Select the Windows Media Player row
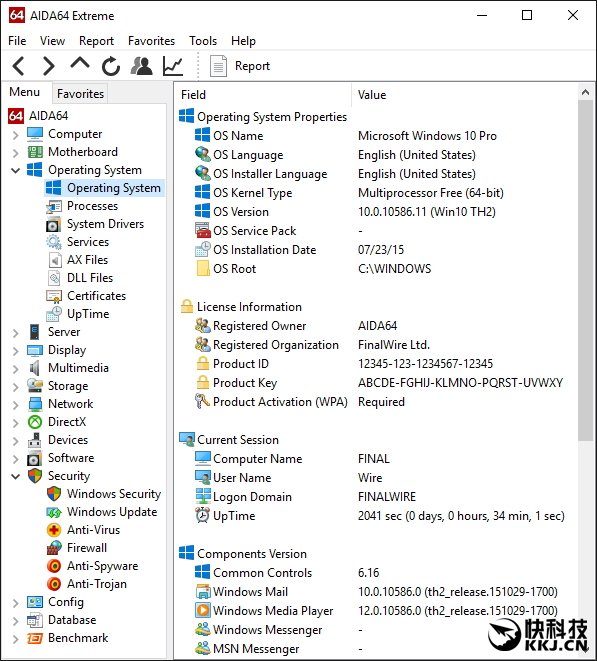 376,610
